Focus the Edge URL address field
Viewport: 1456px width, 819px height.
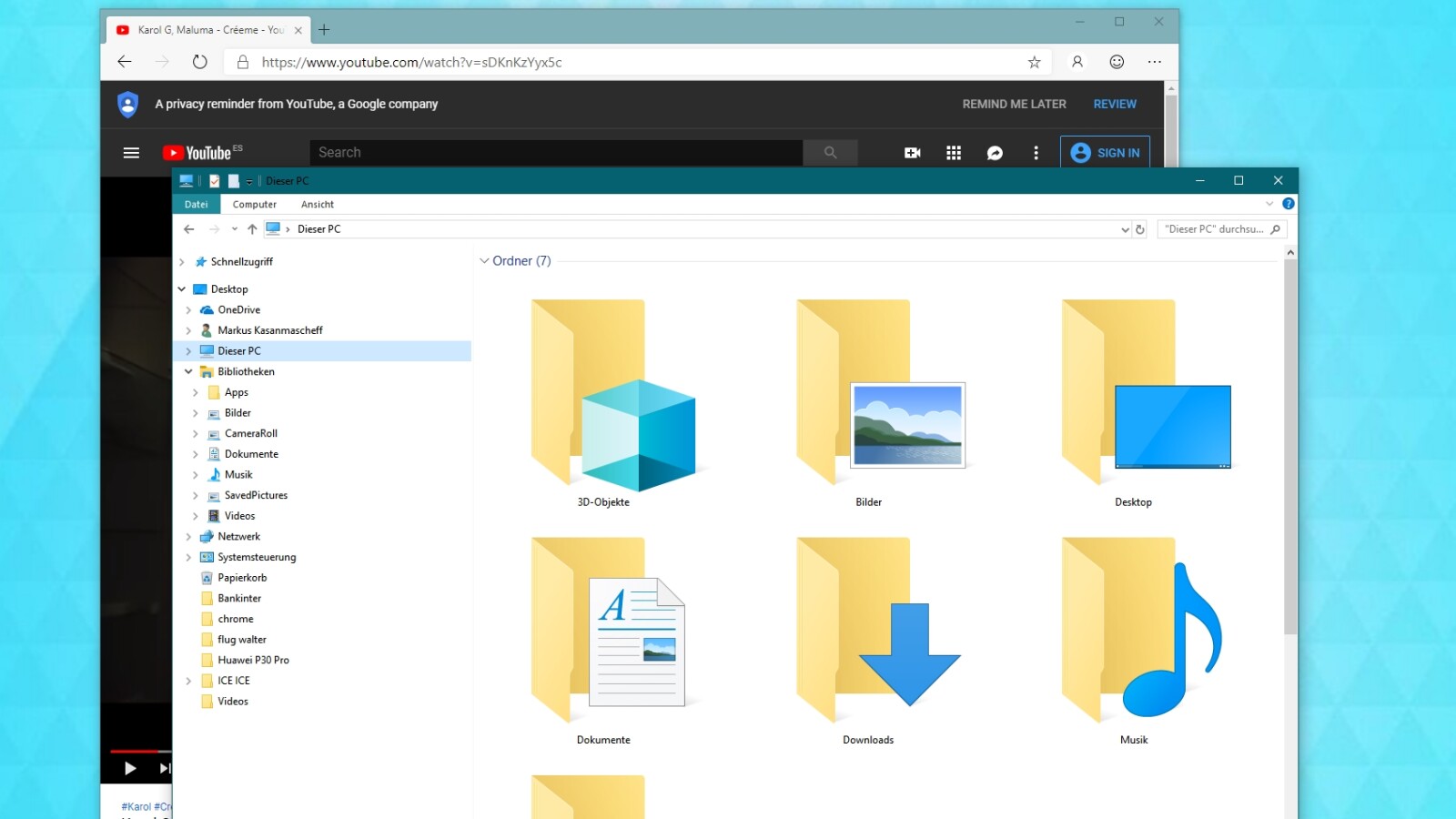click(637, 62)
